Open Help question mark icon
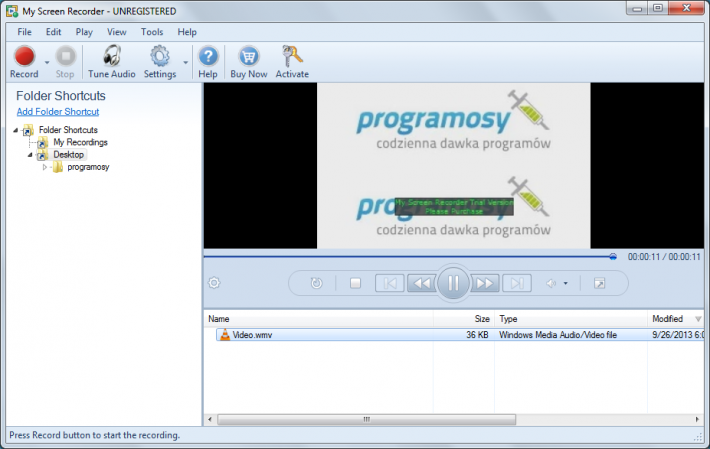The height and width of the screenshot is (449, 710). click(208, 62)
